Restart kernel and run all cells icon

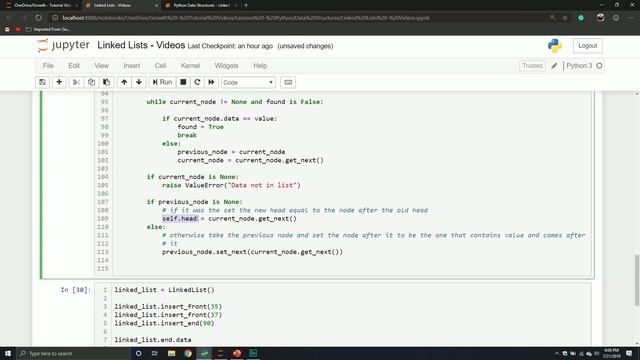coord(211,82)
